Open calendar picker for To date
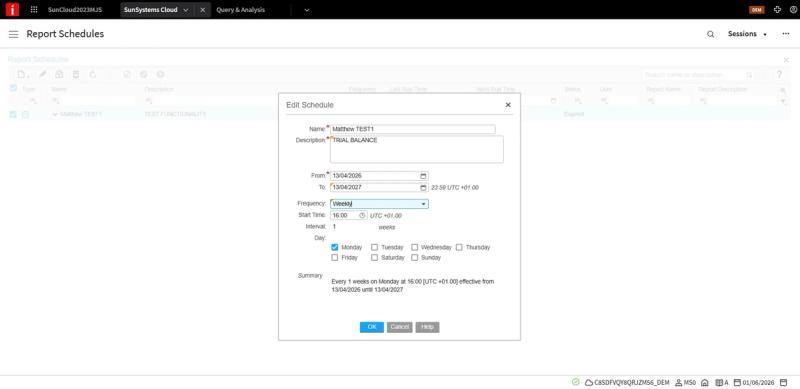 (x=423, y=187)
